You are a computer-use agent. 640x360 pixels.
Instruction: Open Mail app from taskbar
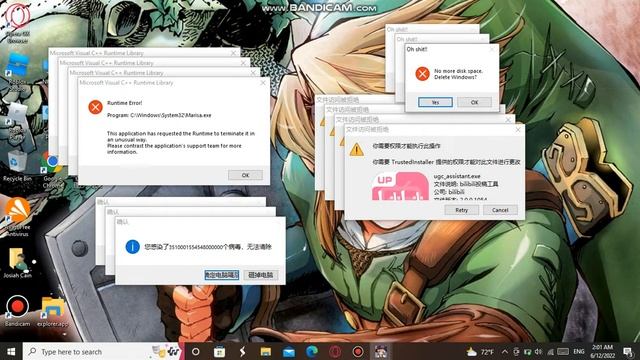tap(289, 351)
